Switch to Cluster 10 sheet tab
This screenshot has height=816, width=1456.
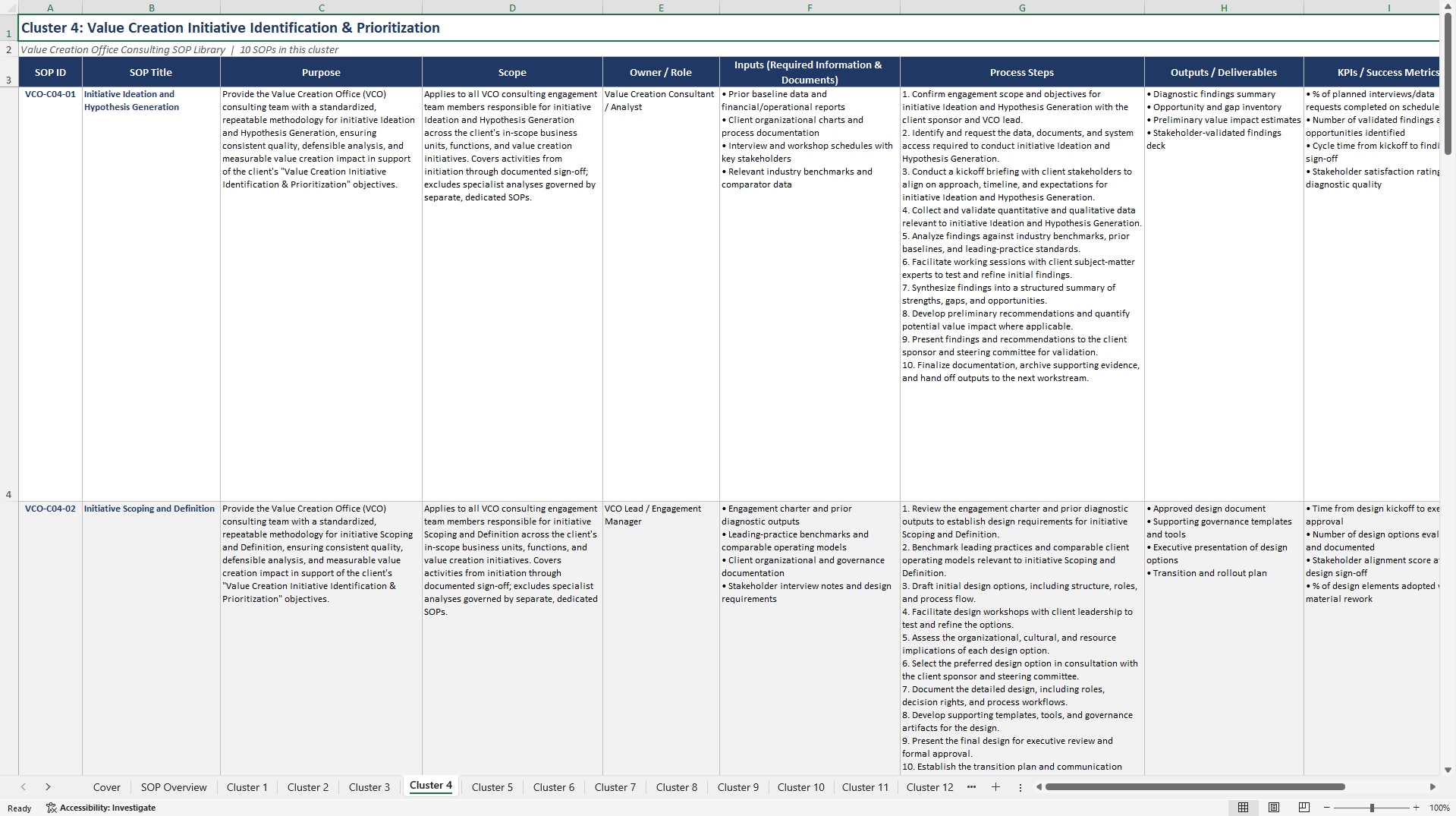(801, 787)
